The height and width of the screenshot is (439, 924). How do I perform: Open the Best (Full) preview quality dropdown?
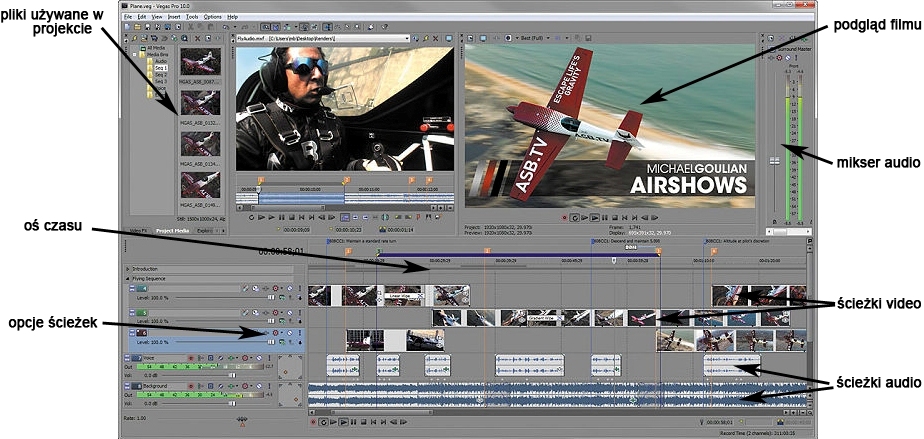point(547,38)
